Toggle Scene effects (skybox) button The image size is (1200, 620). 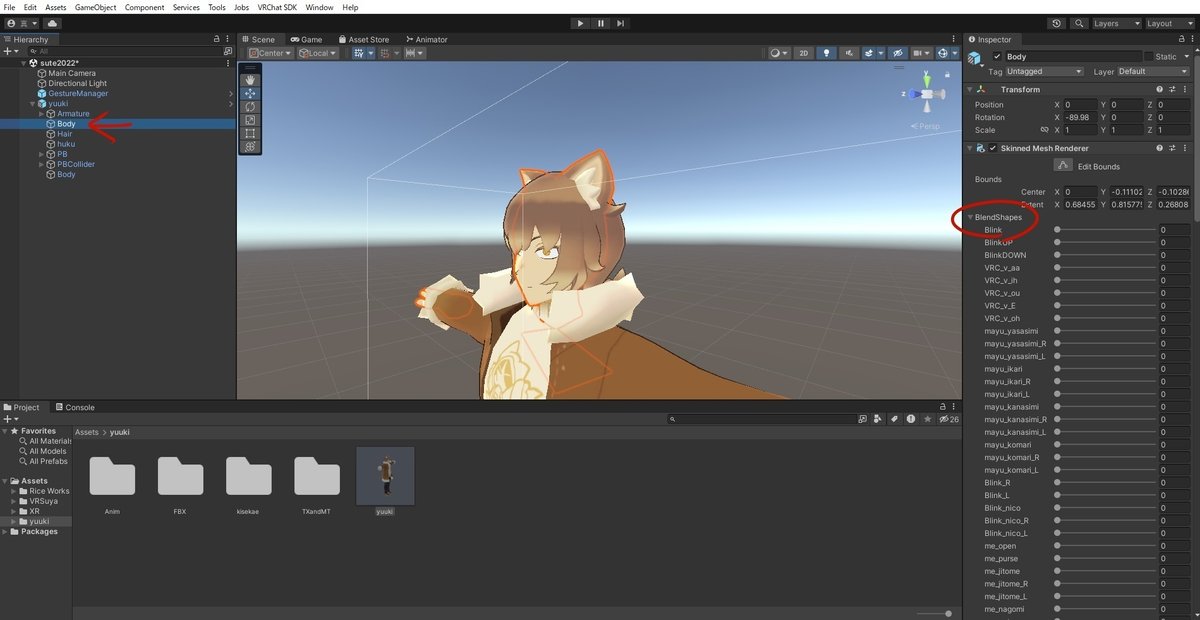871,53
